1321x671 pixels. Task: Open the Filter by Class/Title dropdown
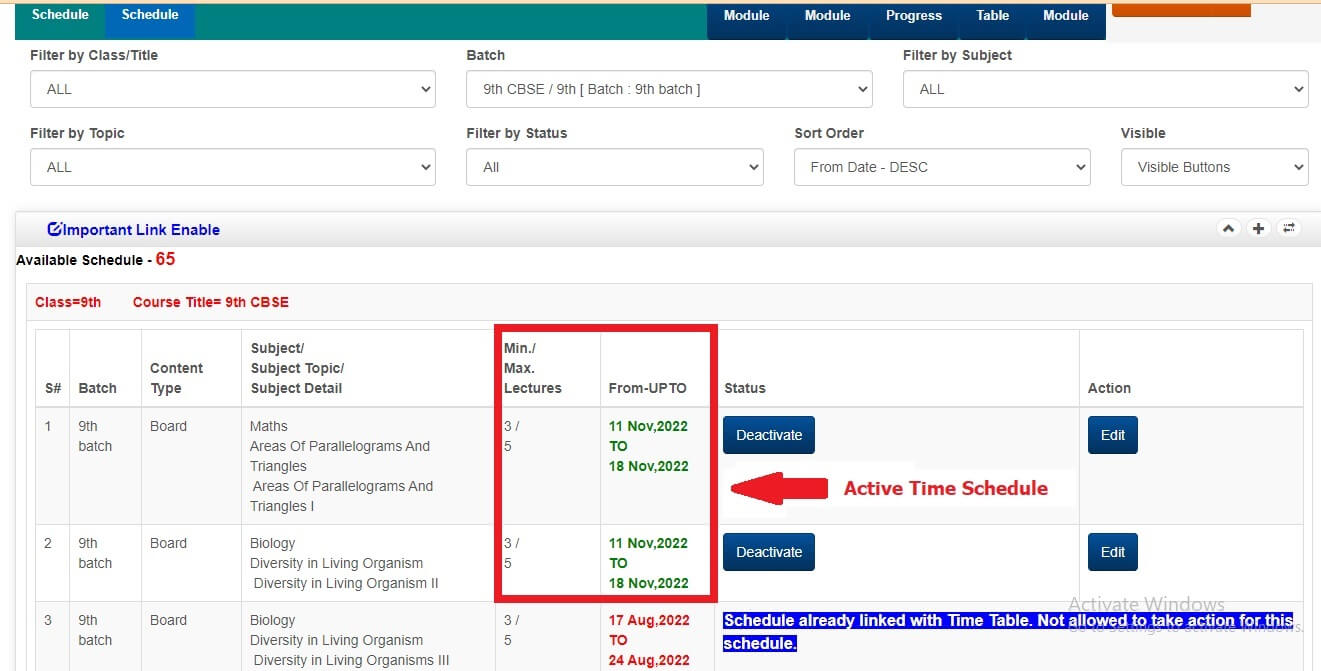click(232, 89)
